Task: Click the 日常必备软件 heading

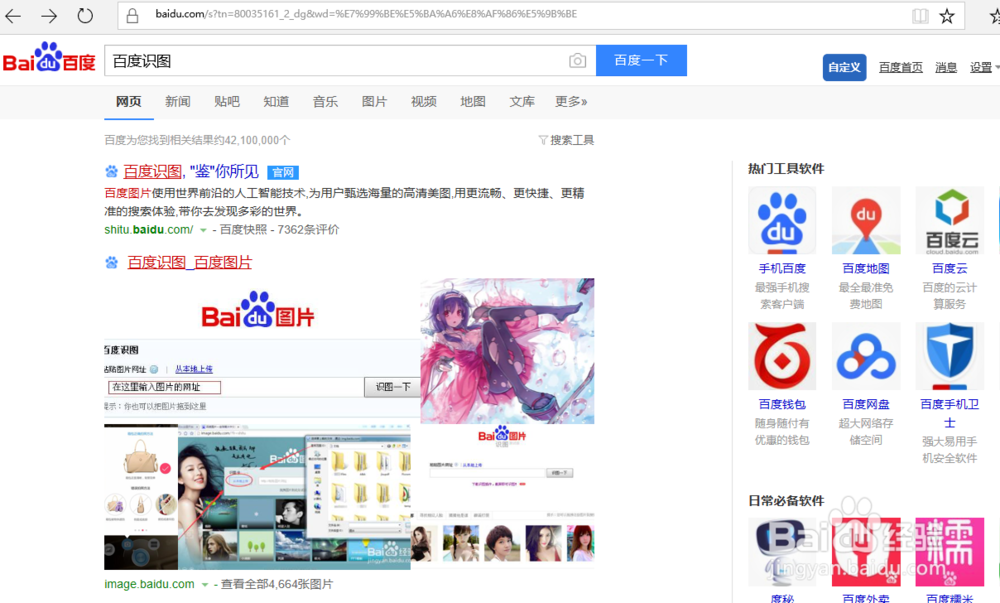Action: pyautogui.click(x=786, y=500)
